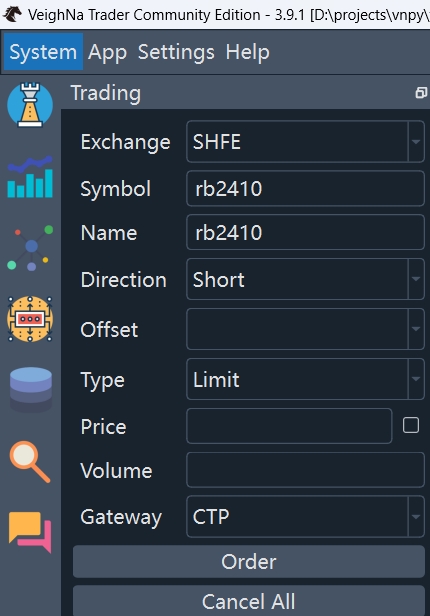Expand the empty Offset dropdown
The image size is (430, 616).
[x=305, y=329]
